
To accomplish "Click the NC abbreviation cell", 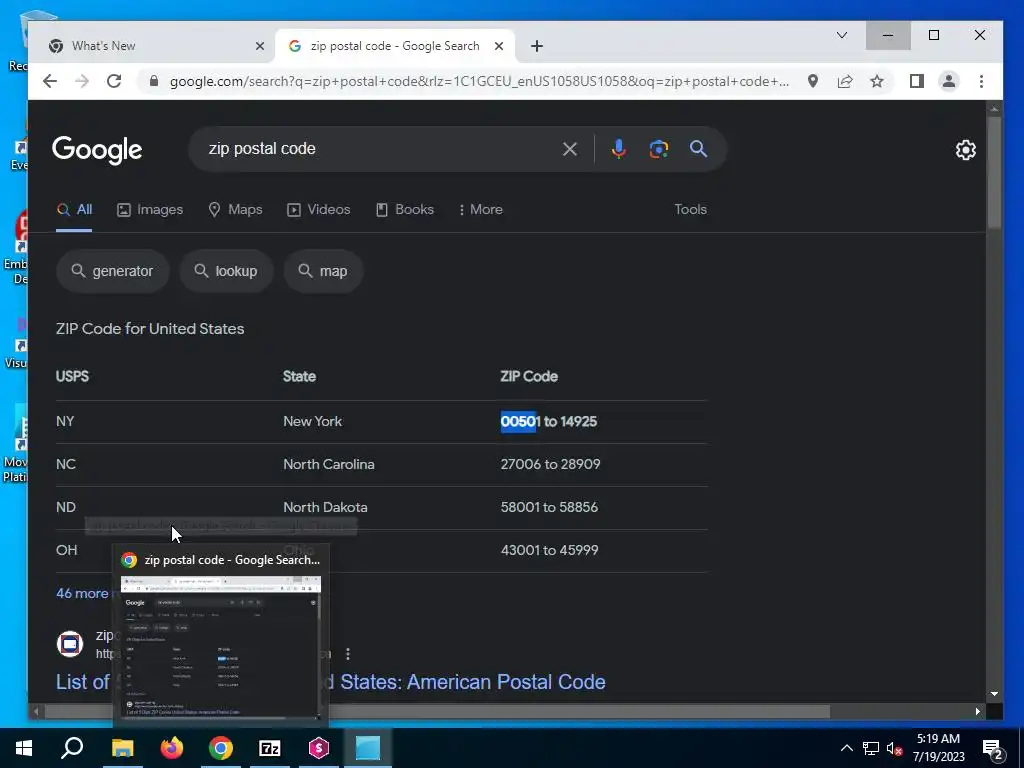I will click(x=66, y=464).
